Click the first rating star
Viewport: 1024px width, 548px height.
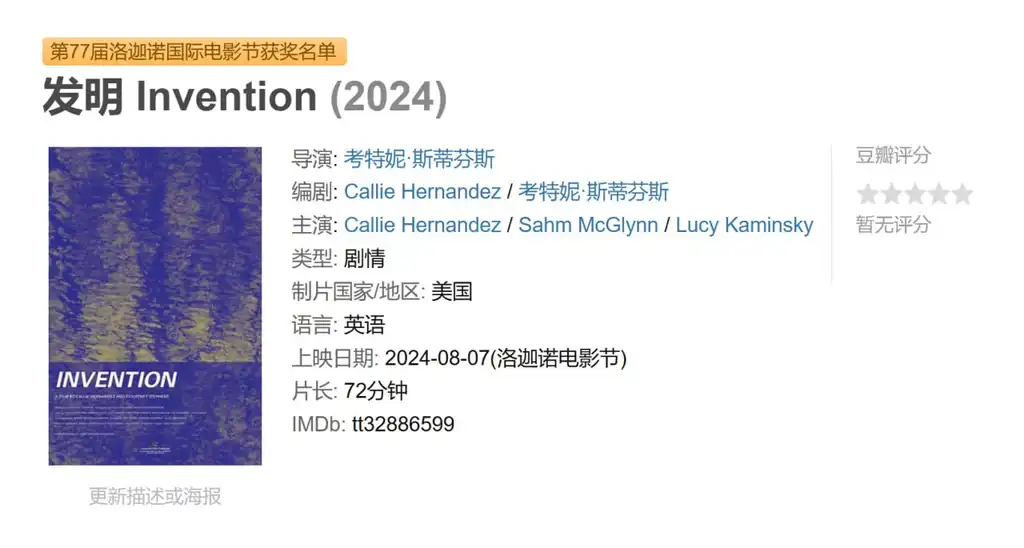(x=867, y=194)
